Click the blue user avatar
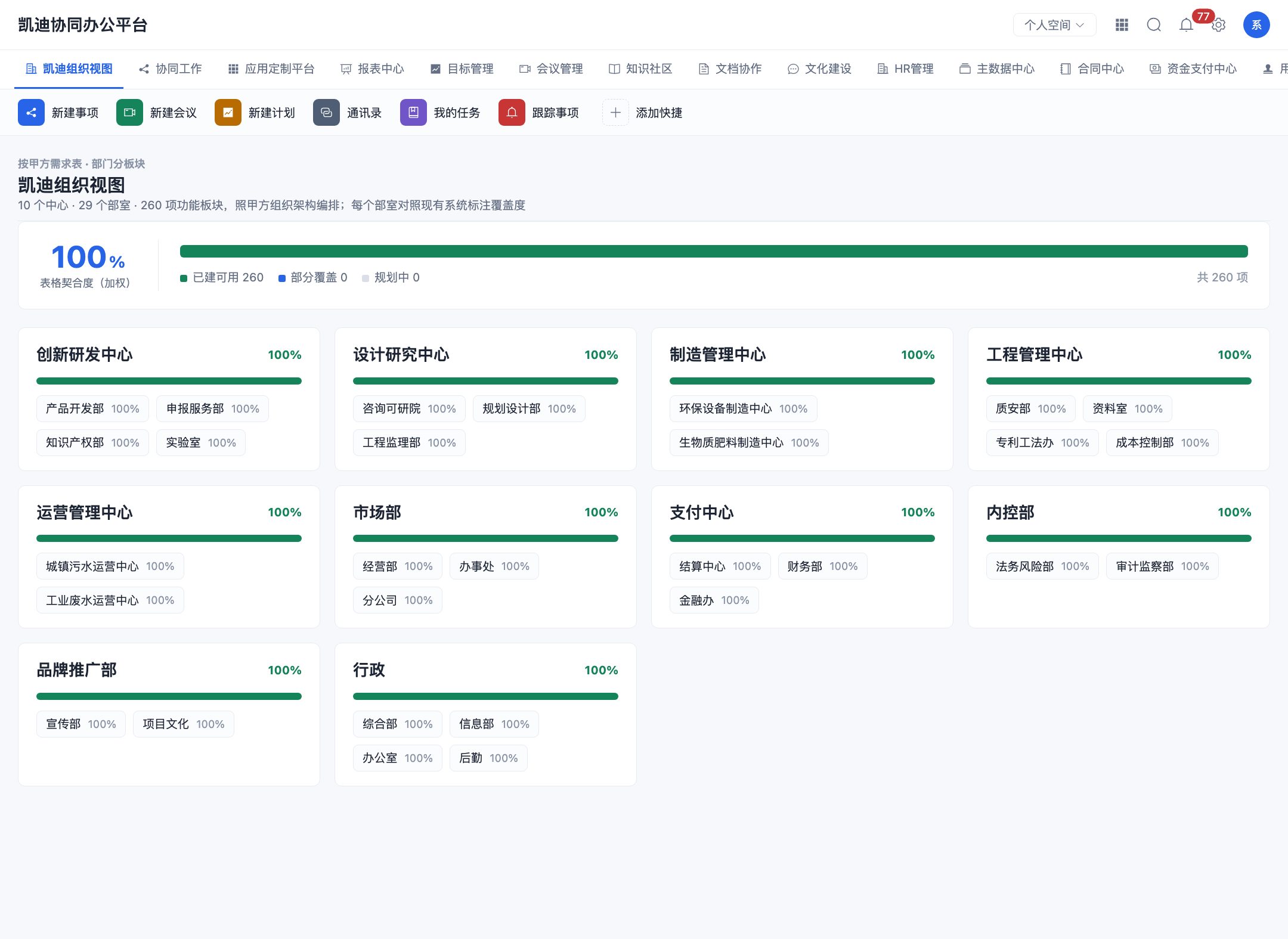The image size is (1288, 939). tap(1256, 25)
